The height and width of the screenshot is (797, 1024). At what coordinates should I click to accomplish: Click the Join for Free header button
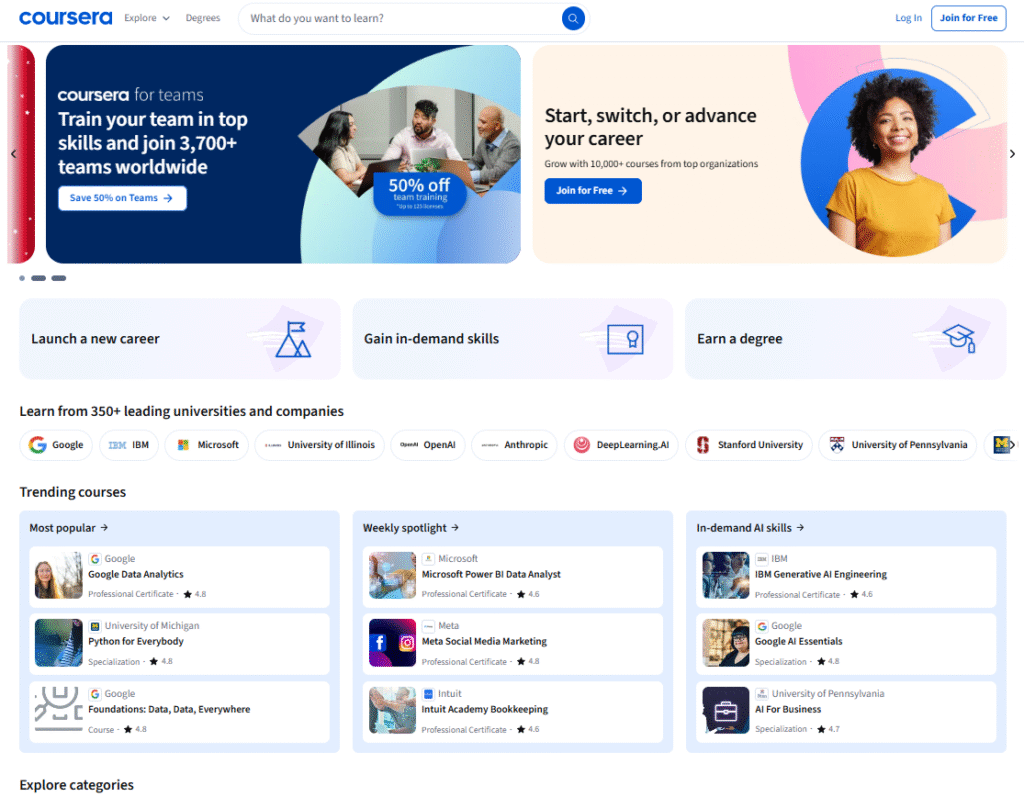click(967, 18)
